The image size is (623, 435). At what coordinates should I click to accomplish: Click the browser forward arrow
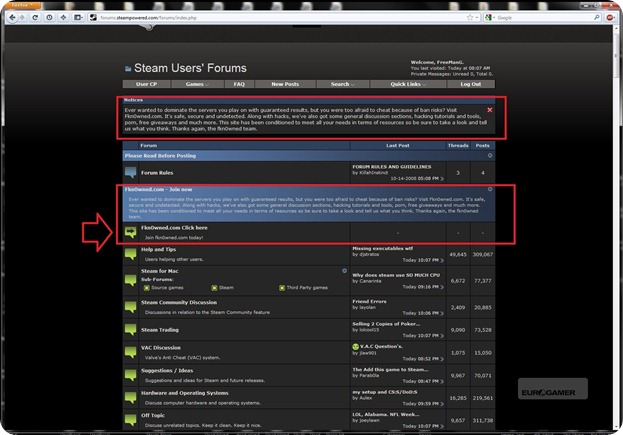[22, 17]
